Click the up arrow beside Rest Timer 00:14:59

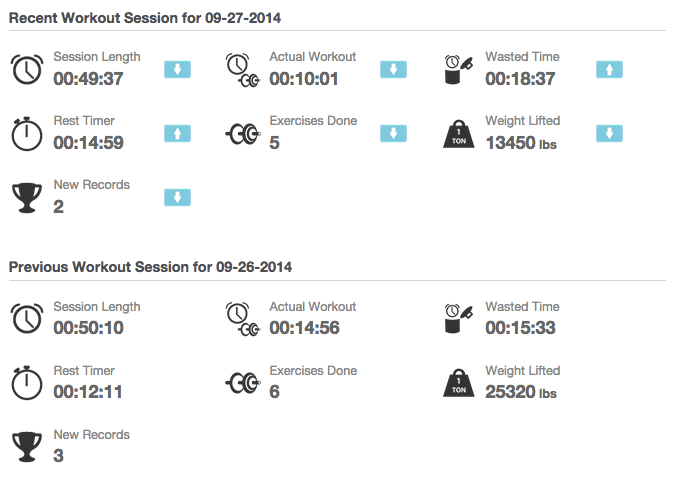coord(177,133)
